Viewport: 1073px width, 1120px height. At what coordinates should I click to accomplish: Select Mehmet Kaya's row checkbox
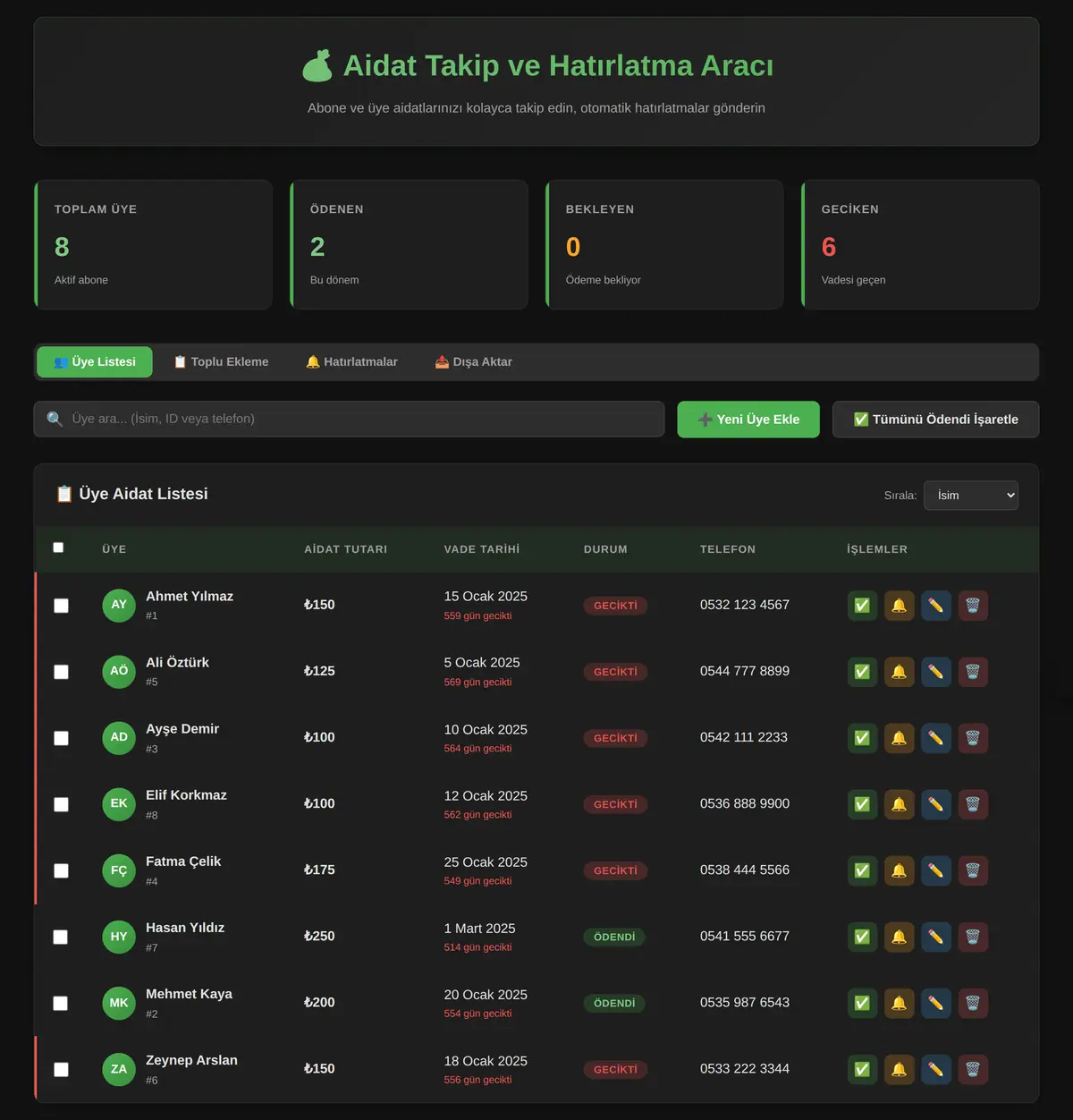point(61,1003)
